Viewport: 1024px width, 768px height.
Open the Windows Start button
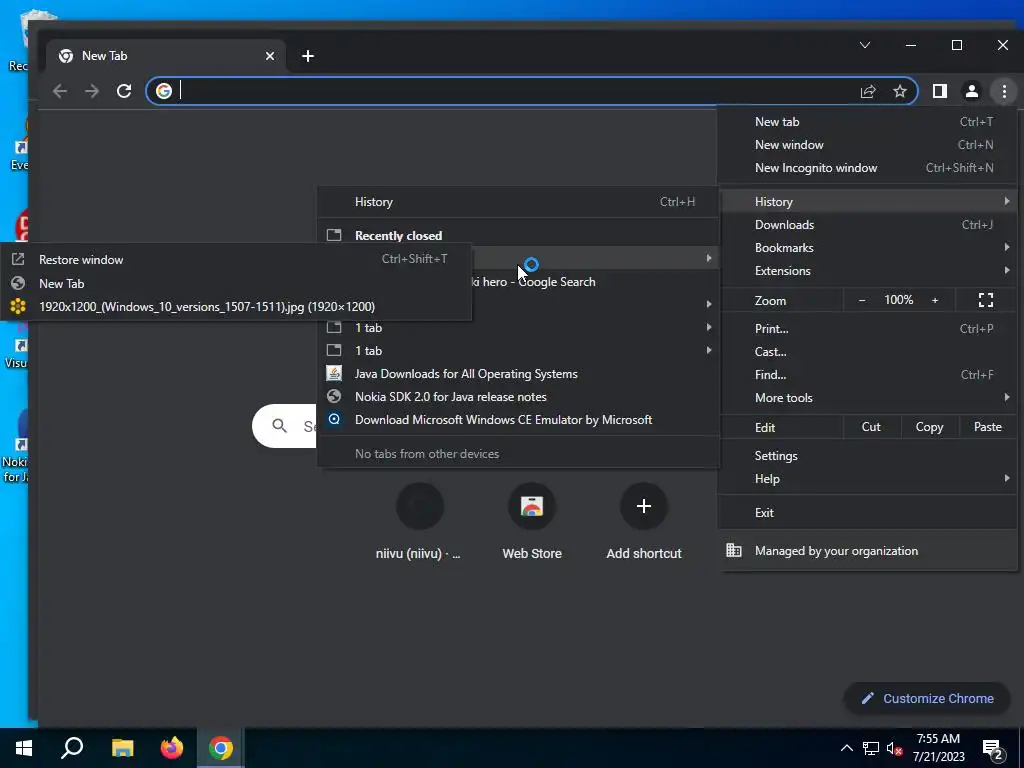tap(24, 748)
